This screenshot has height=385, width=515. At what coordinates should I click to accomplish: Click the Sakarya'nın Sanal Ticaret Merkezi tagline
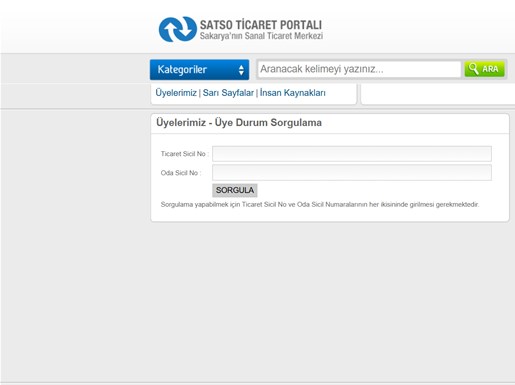point(261,36)
